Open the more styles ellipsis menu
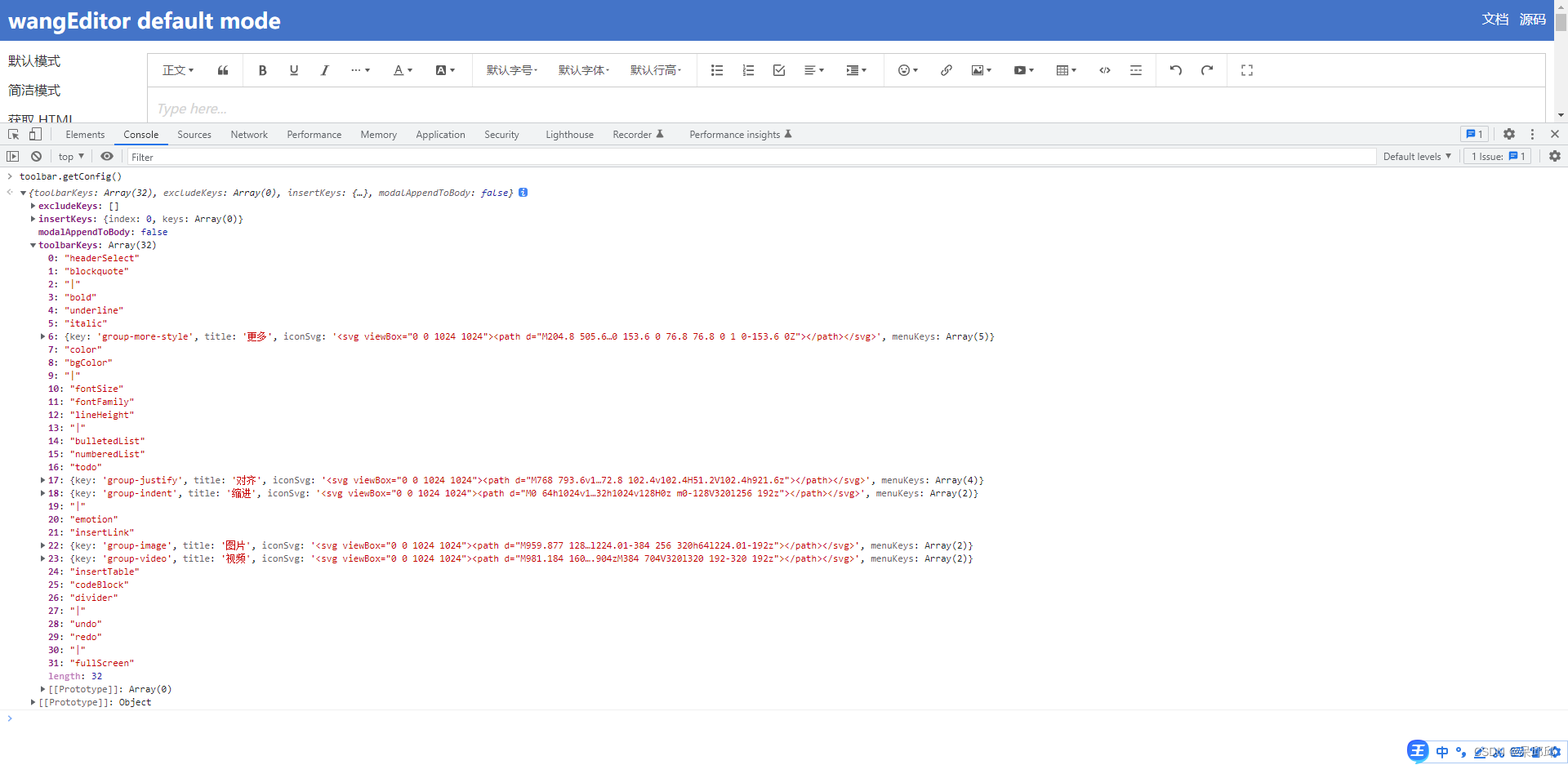 [360, 70]
